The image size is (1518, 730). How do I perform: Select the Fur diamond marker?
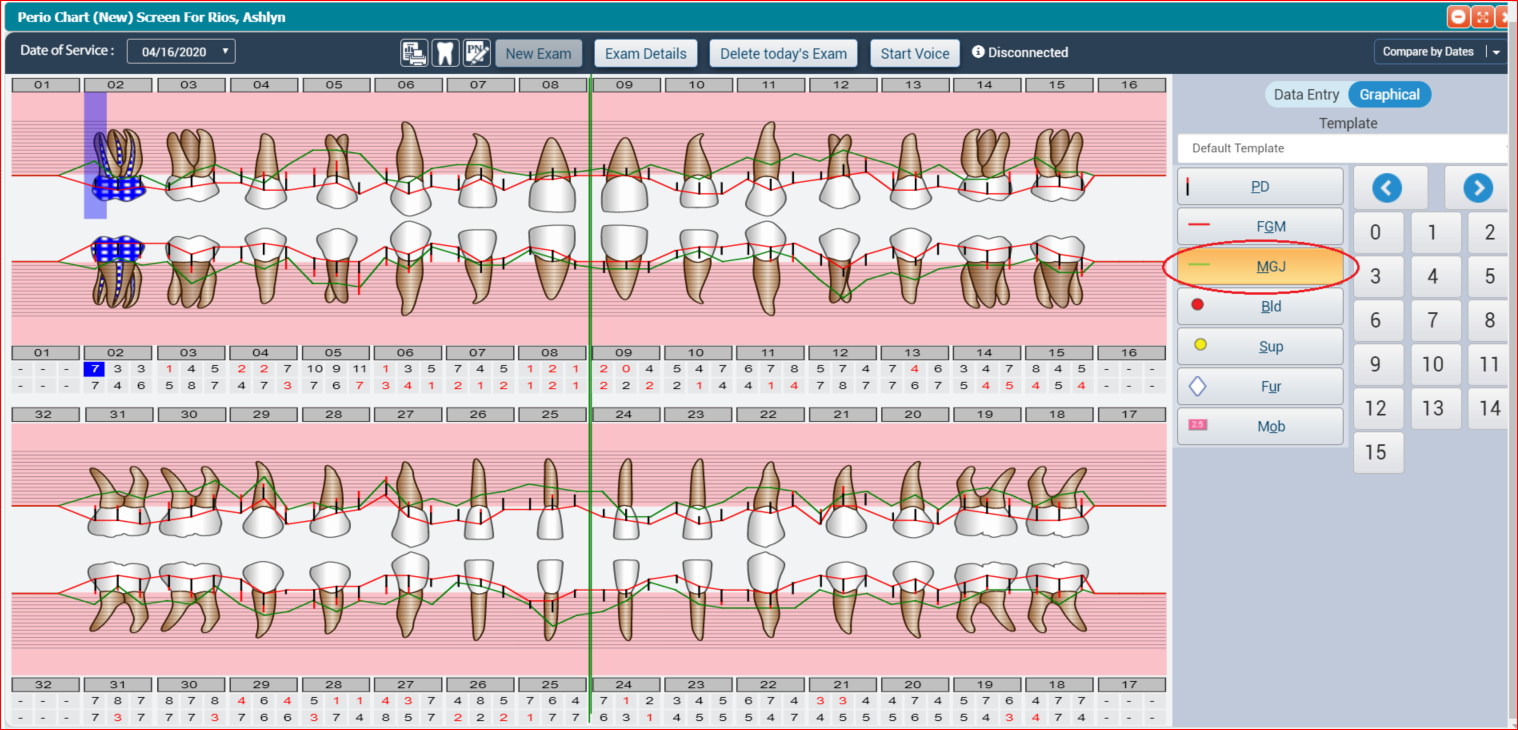coord(1260,387)
